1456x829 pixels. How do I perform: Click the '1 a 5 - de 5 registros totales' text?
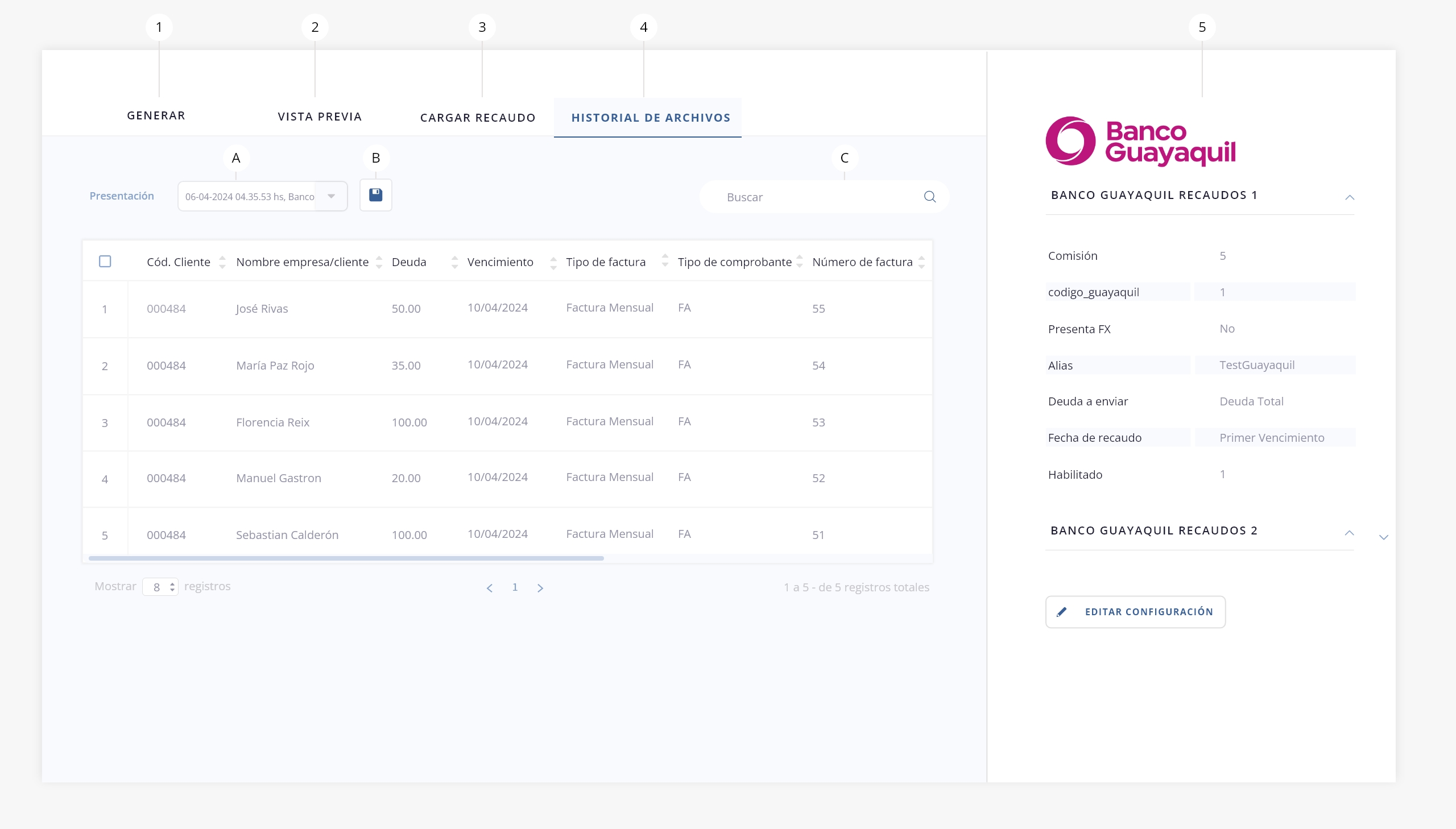(x=857, y=587)
